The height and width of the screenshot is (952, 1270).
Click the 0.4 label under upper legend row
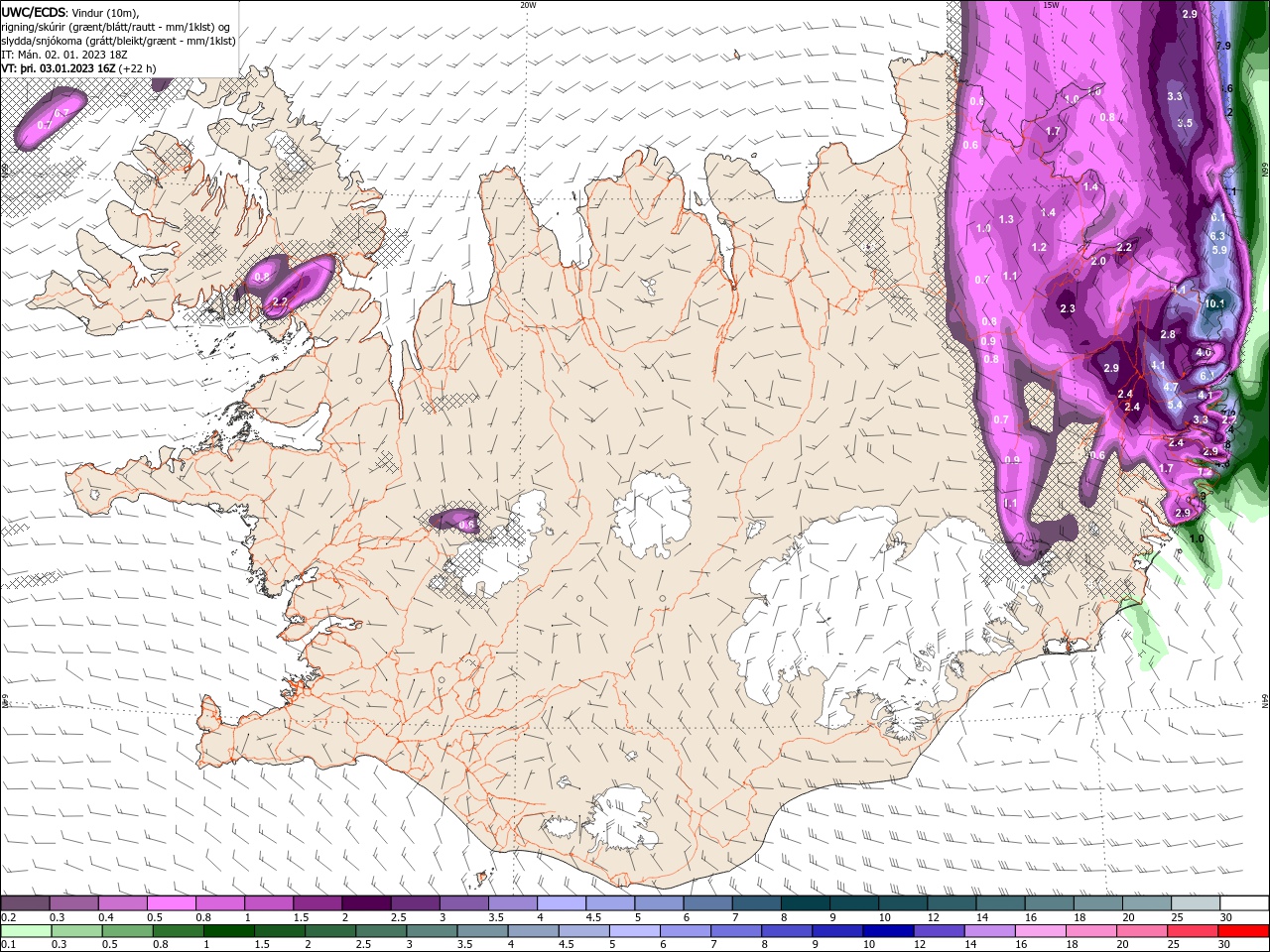tap(105, 917)
